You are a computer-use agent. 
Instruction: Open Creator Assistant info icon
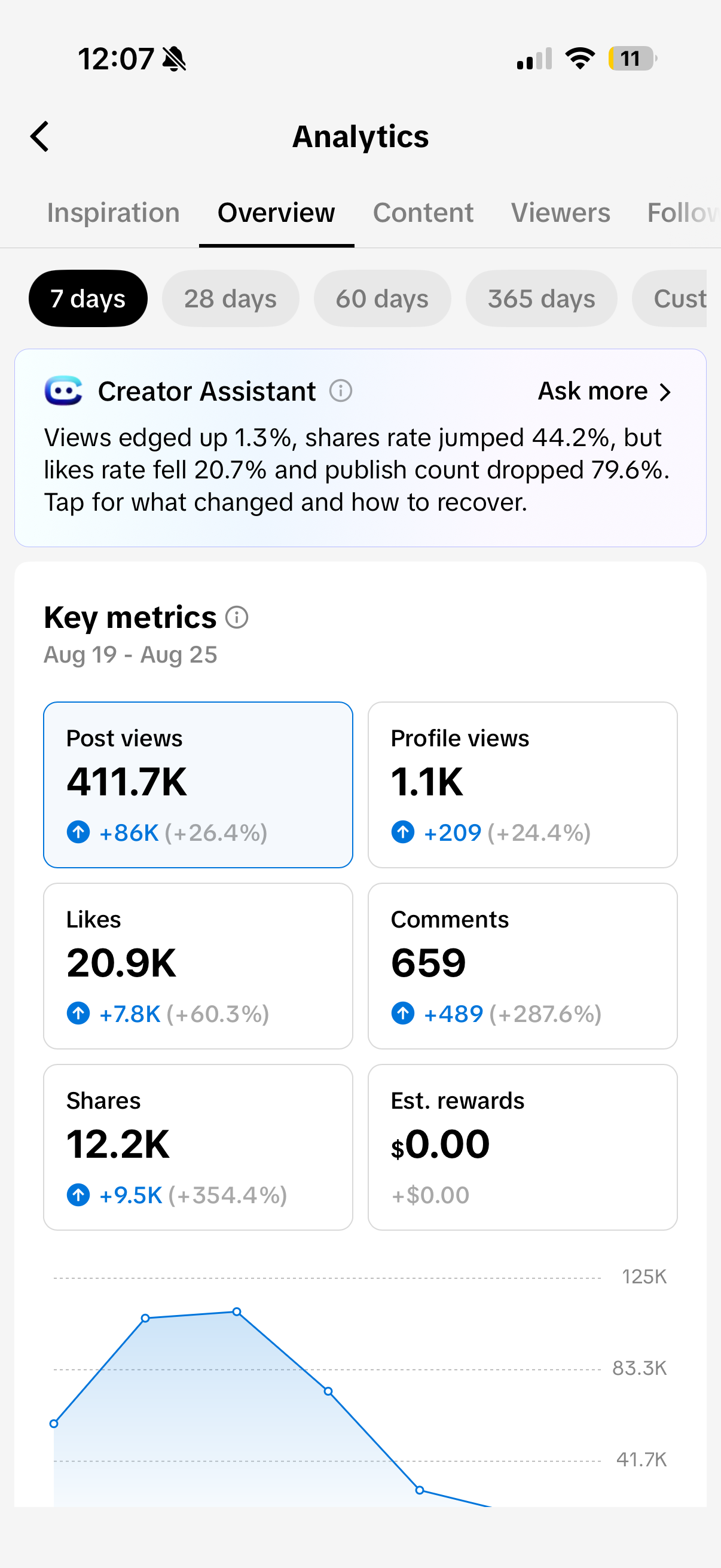(x=341, y=391)
